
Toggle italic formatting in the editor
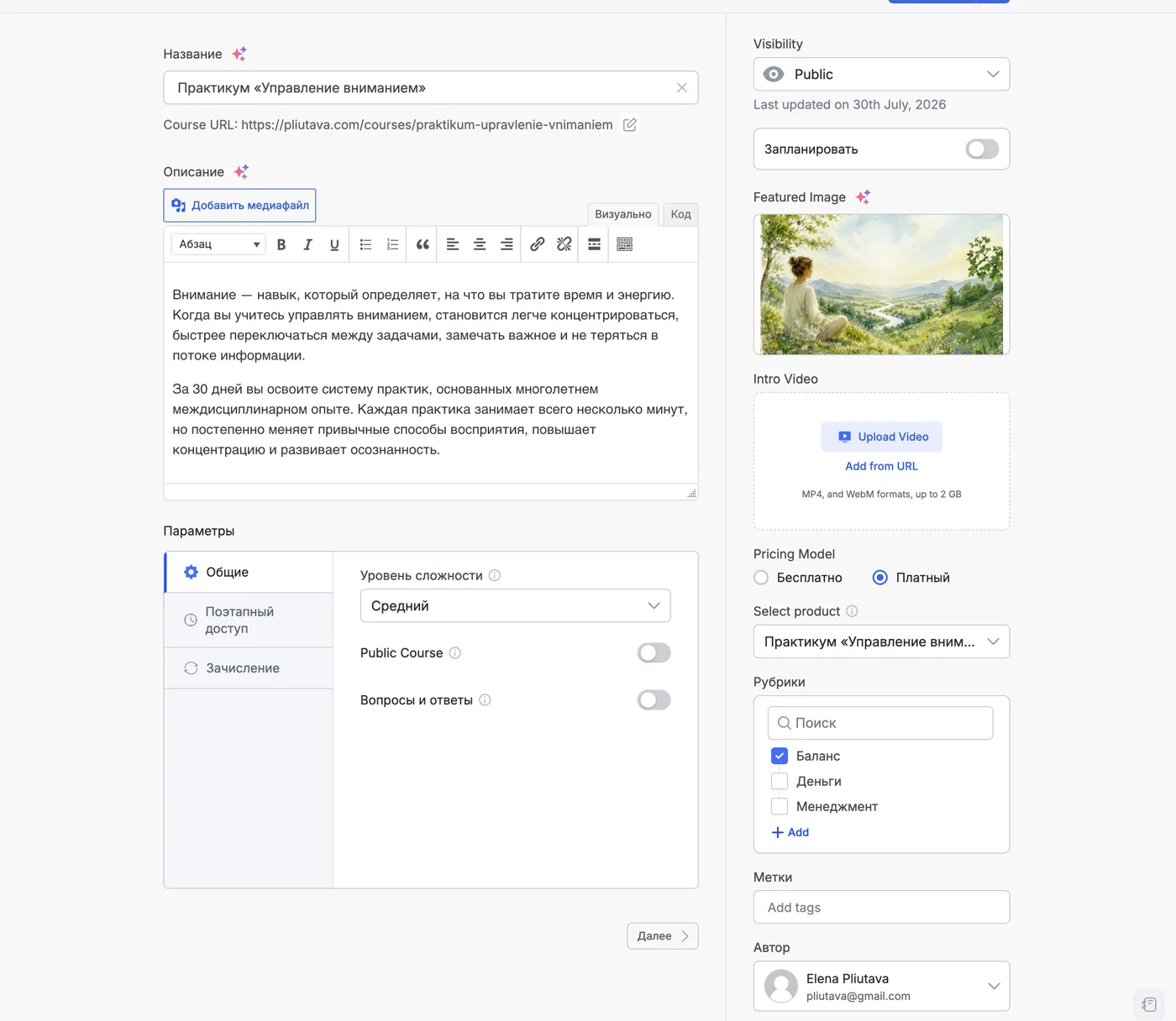click(307, 244)
